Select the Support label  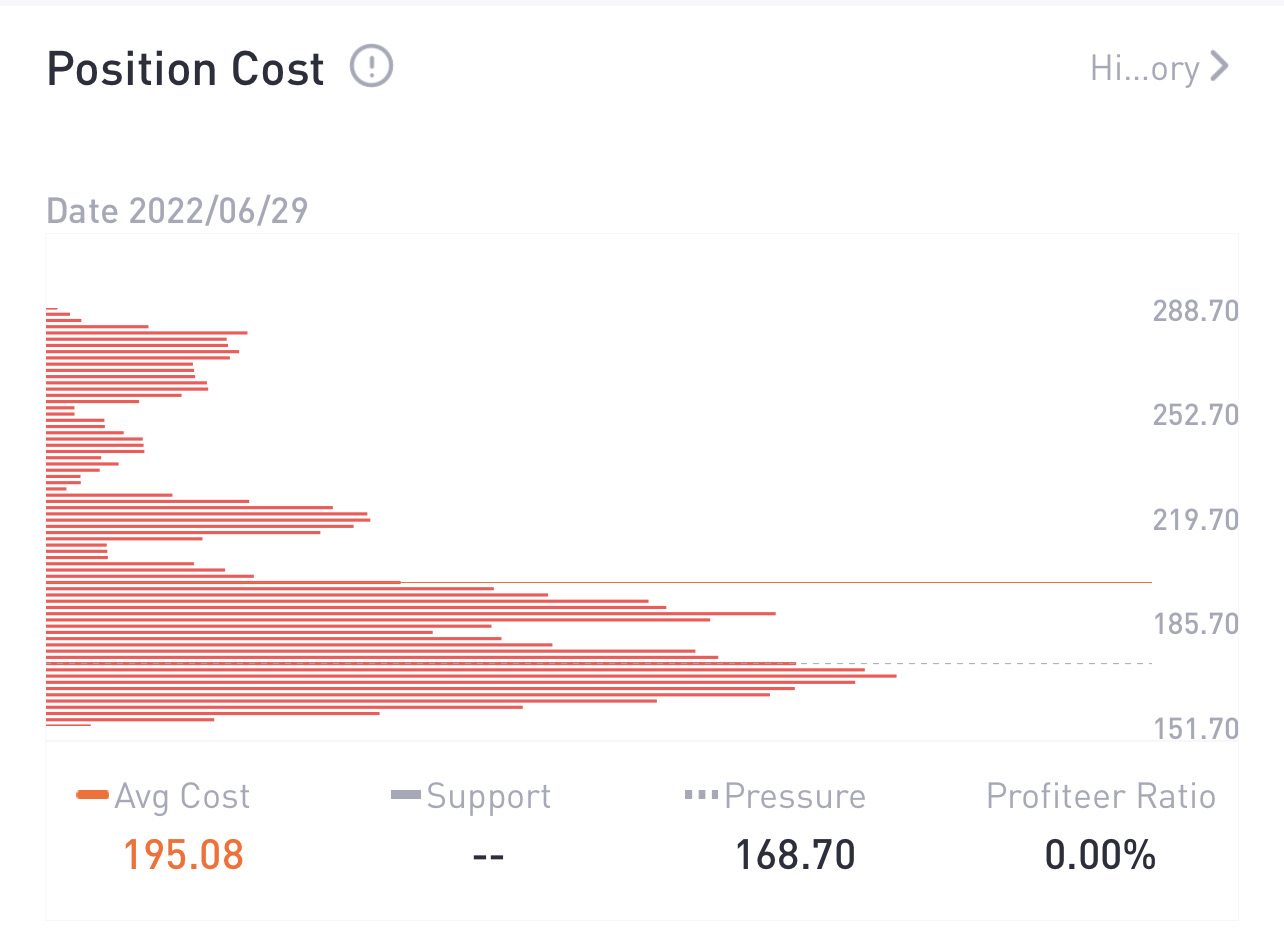(x=488, y=796)
